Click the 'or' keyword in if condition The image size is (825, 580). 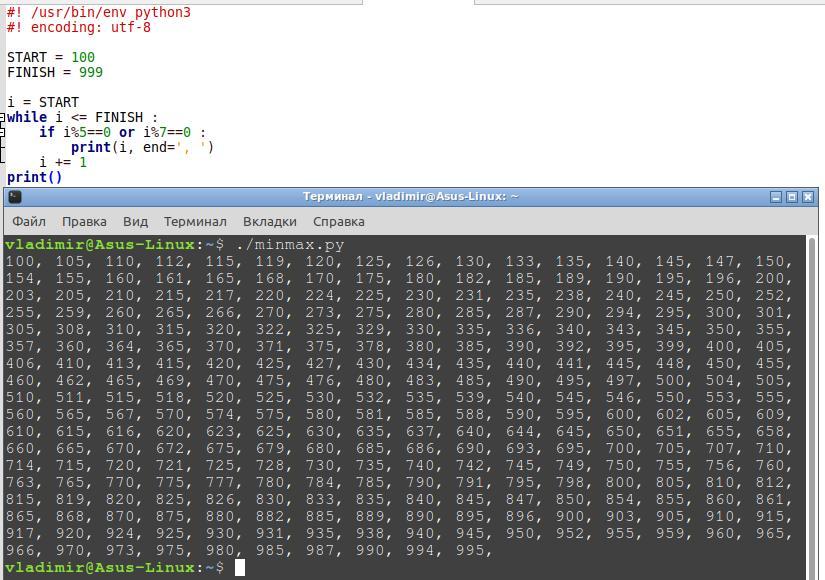(127, 132)
